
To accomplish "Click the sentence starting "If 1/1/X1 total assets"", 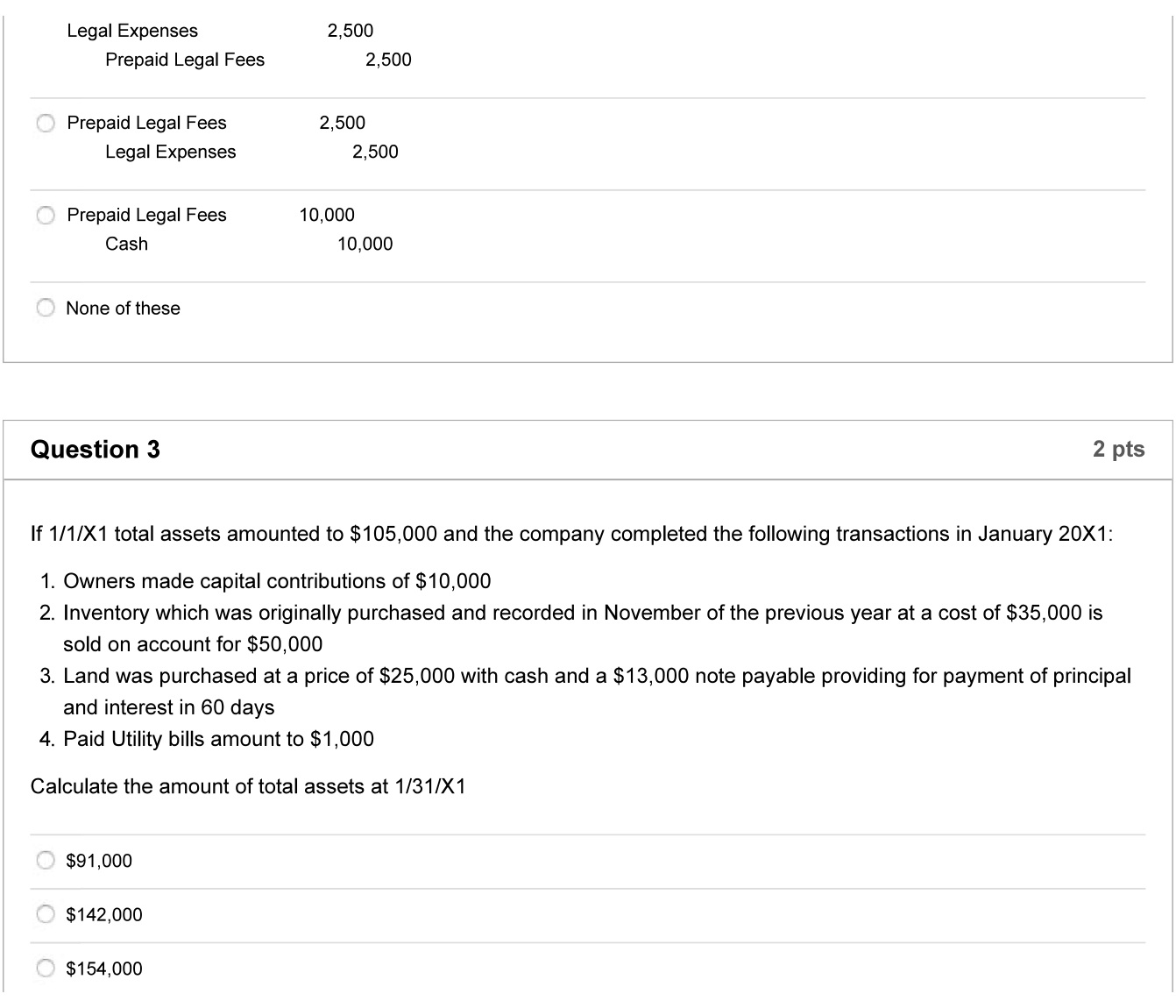I will coord(571,534).
